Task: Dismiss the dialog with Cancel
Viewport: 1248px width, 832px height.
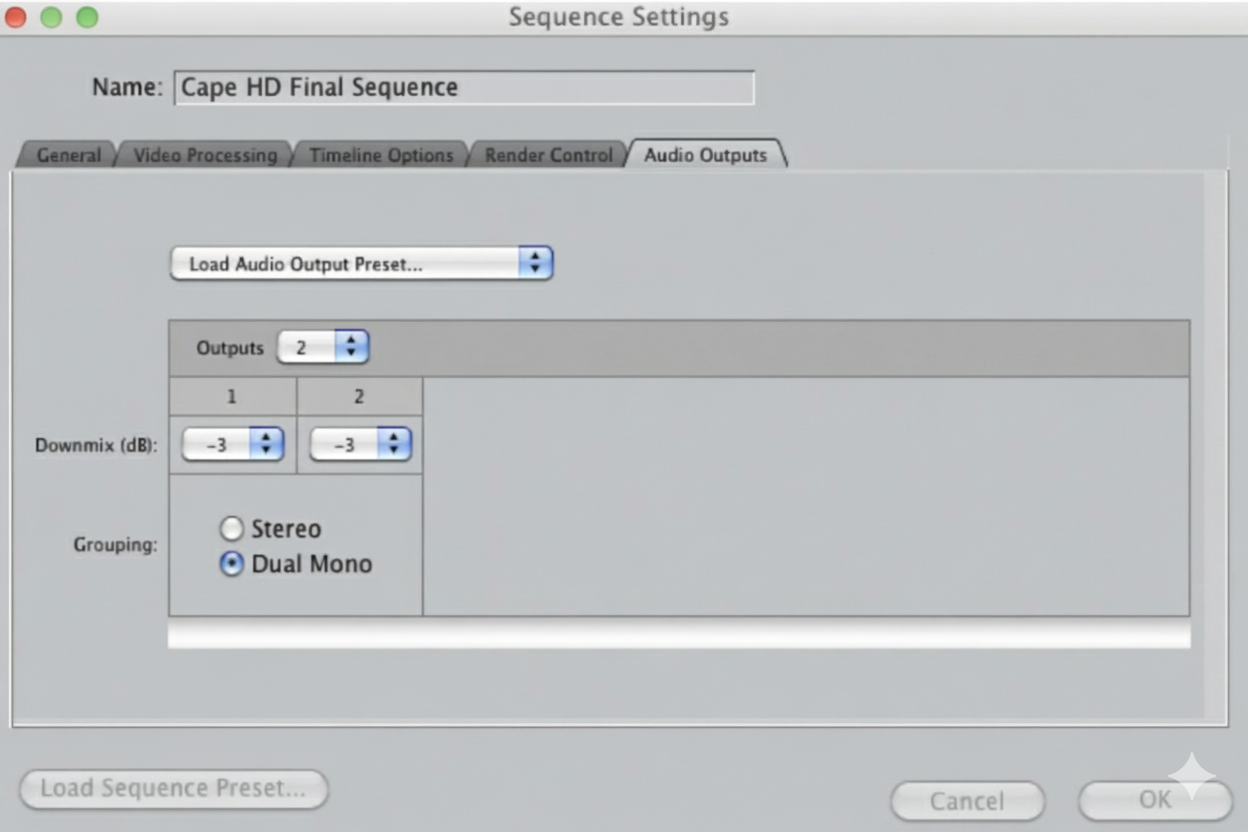Action: (x=967, y=800)
